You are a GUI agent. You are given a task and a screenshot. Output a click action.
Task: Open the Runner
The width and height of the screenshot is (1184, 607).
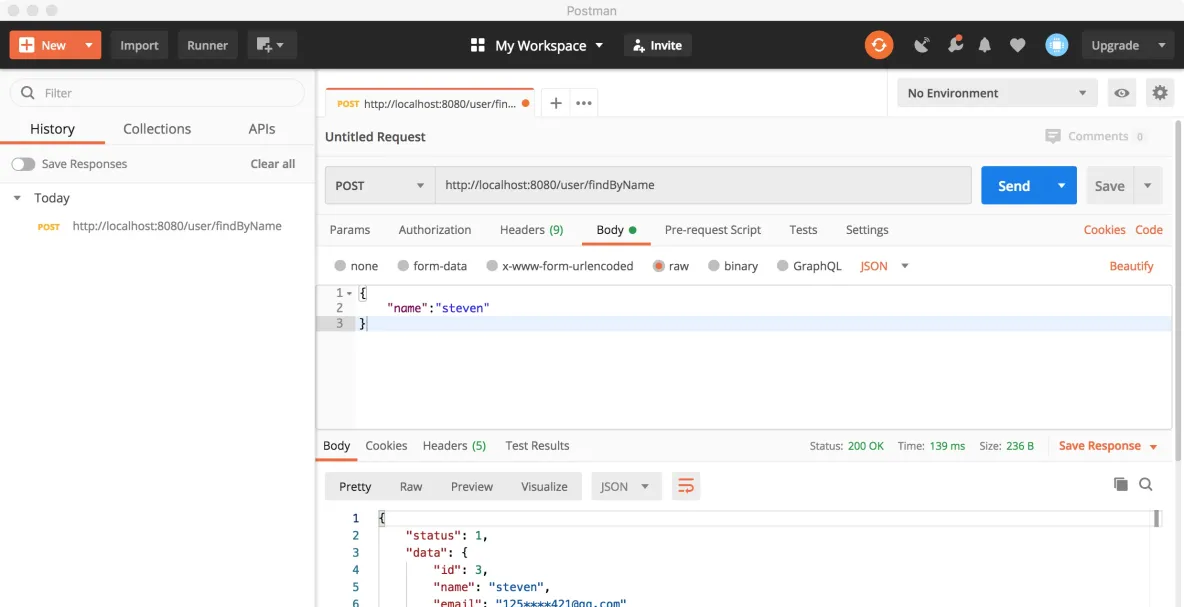coord(208,45)
